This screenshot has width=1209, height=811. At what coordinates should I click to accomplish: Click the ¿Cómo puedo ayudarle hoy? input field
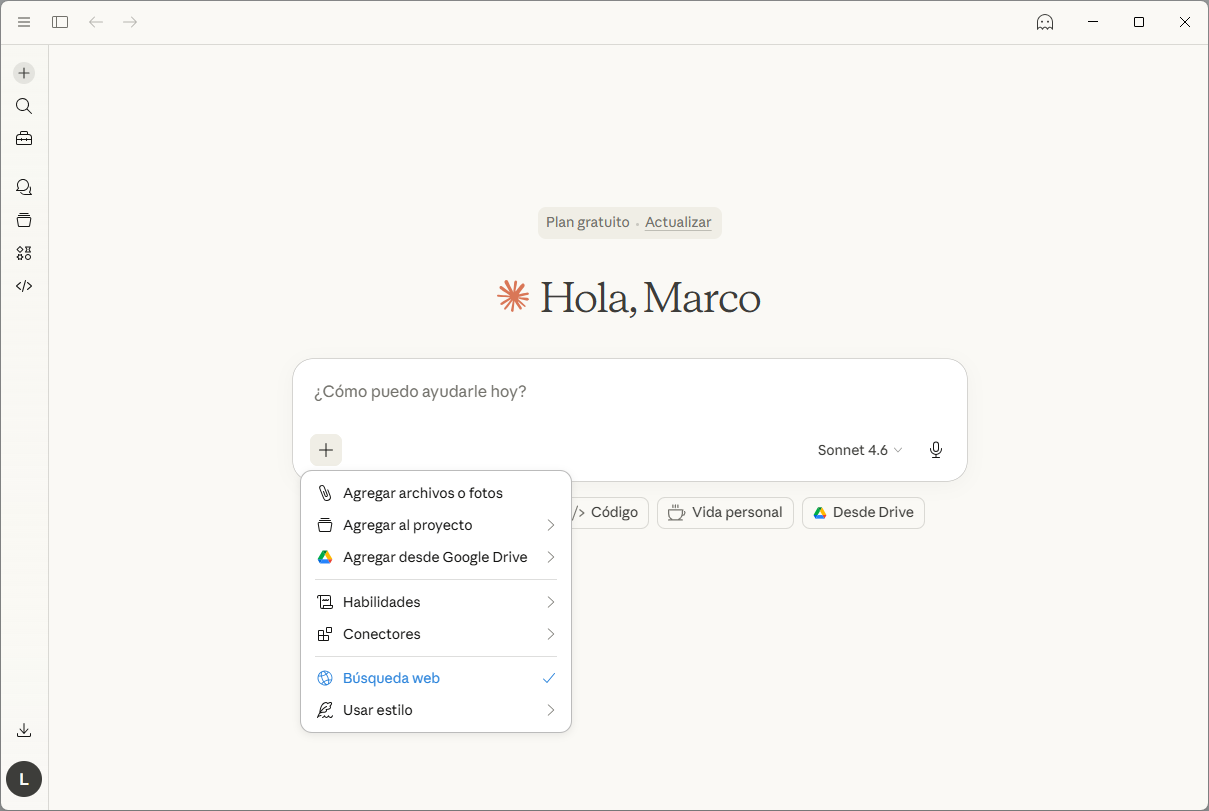(x=630, y=392)
